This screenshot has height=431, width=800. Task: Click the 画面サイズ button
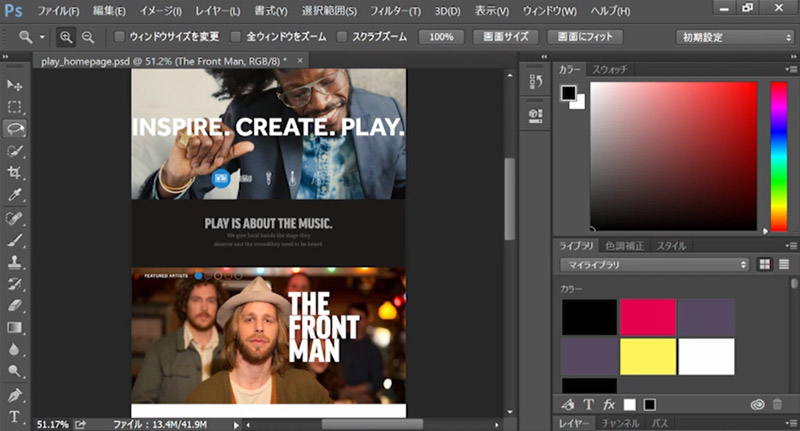[x=506, y=37]
